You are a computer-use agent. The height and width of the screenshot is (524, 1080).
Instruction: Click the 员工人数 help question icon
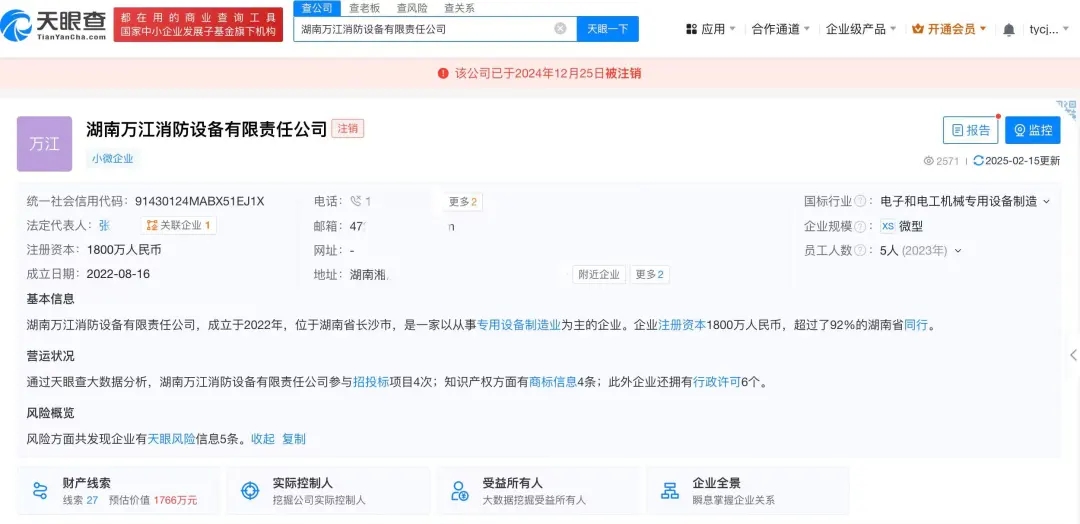click(x=860, y=251)
